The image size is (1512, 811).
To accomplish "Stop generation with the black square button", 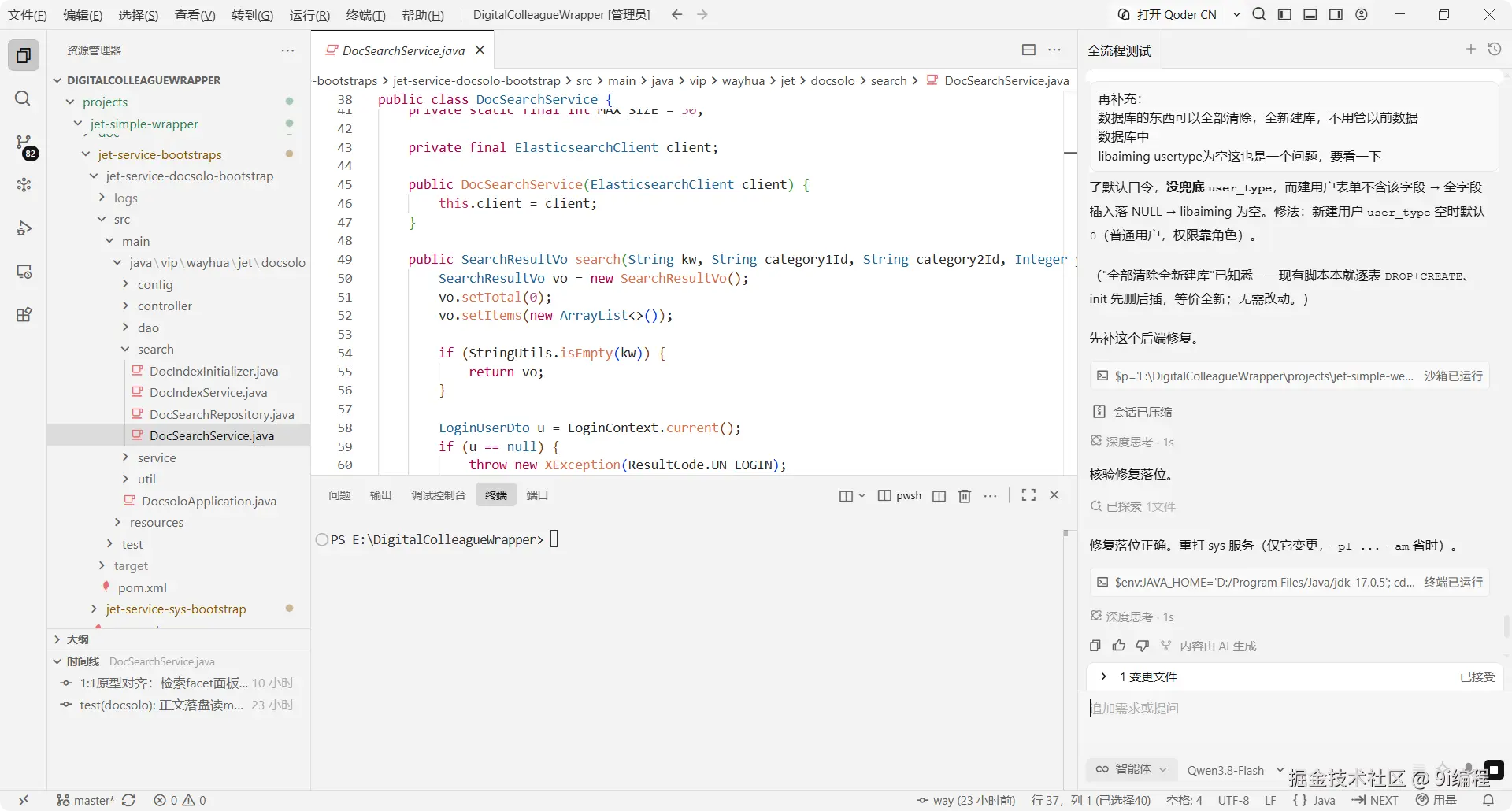I will point(1494,769).
